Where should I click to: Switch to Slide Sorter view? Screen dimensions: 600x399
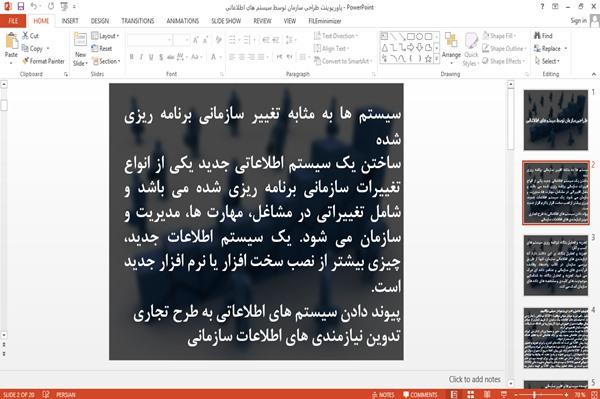471,395
